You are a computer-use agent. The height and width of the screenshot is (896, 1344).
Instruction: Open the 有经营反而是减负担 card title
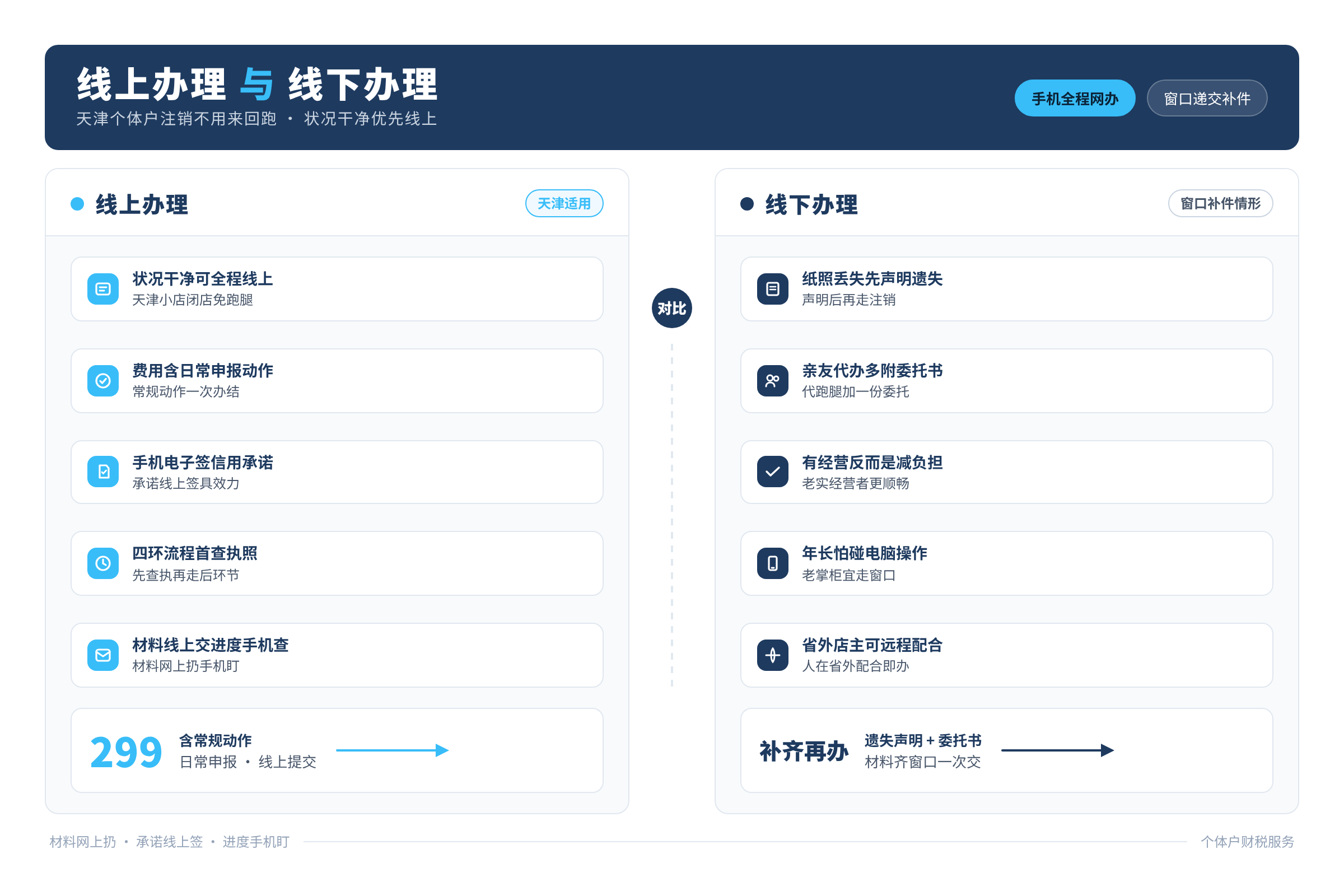872,463
